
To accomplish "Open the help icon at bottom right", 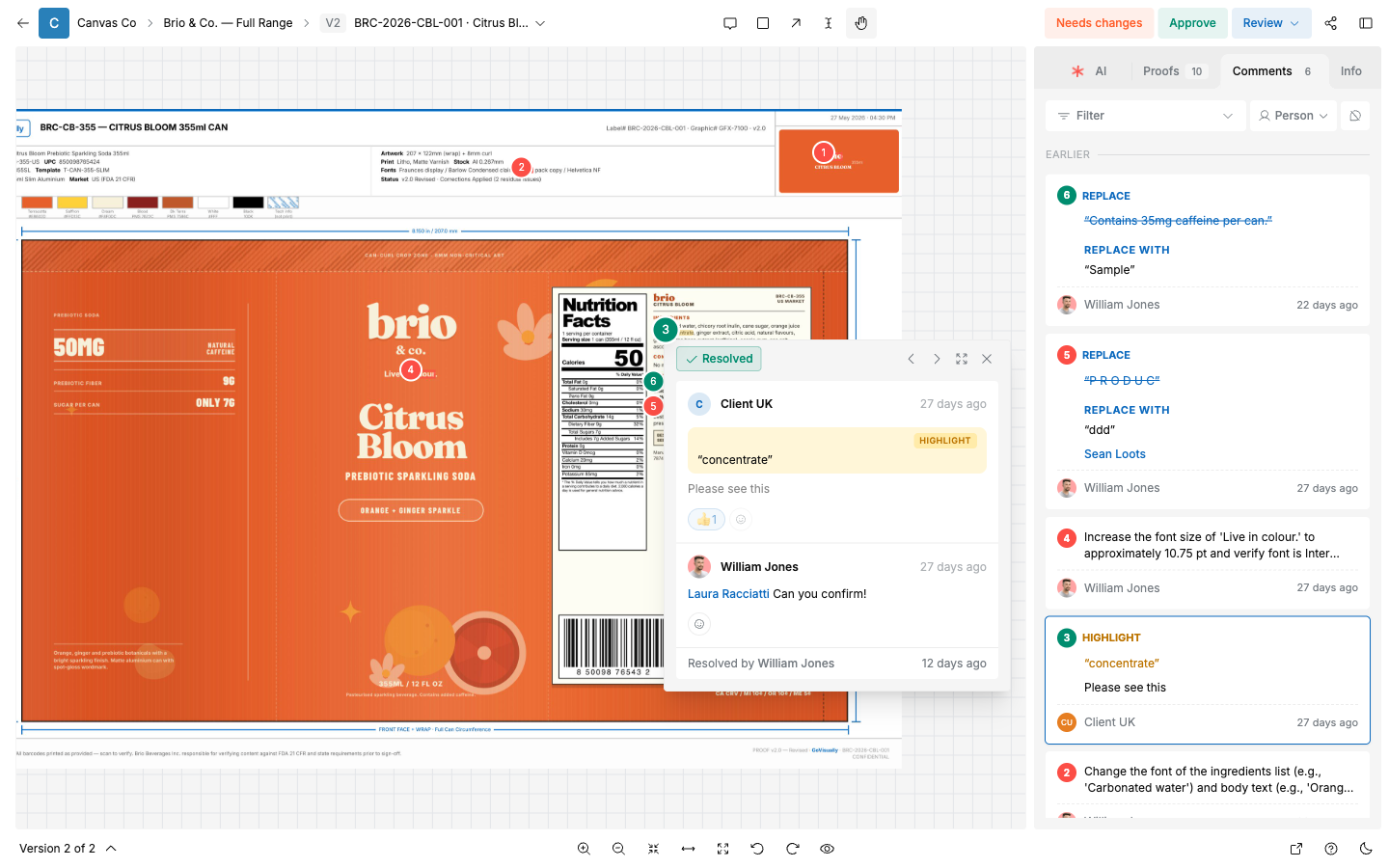I will click(1331, 849).
